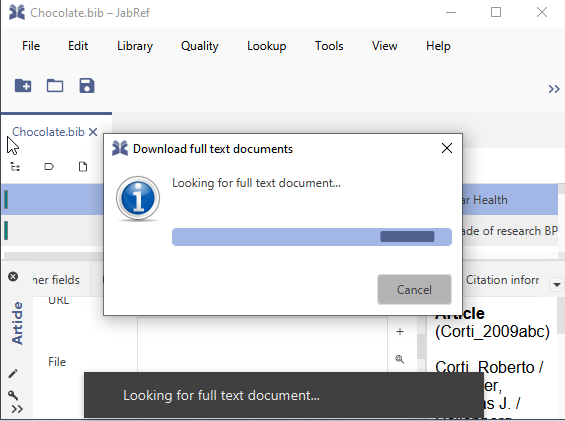Image resolution: width=565 pixels, height=421 pixels.
Task: Click the New library icon
Action: (23, 86)
